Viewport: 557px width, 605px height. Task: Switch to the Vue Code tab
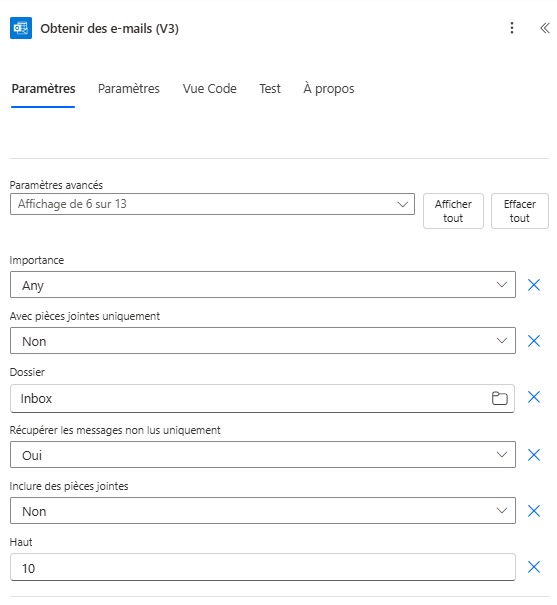click(x=209, y=89)
